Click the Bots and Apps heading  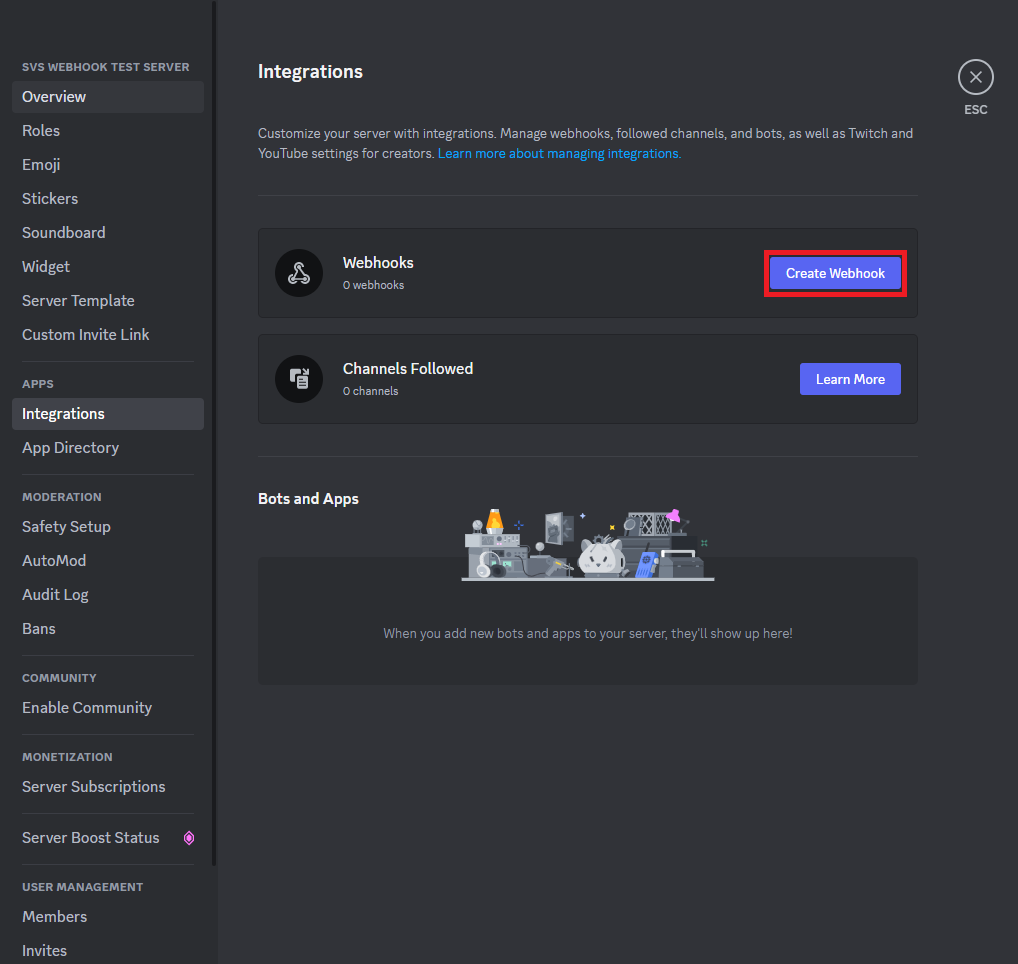click(308, 499)
